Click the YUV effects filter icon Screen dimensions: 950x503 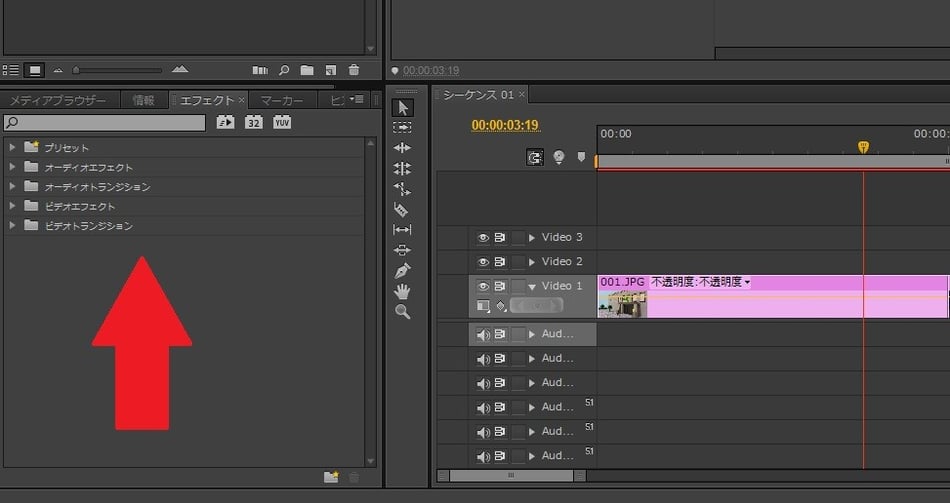pyautogui.click(x=282, y=122)
